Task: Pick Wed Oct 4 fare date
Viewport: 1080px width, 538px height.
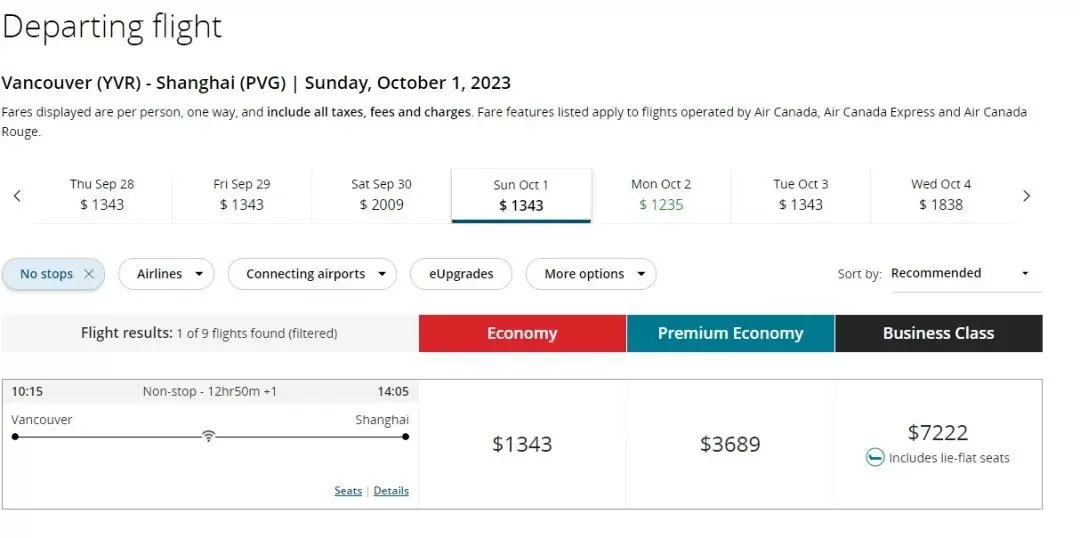Action: (x=941, y=195)
